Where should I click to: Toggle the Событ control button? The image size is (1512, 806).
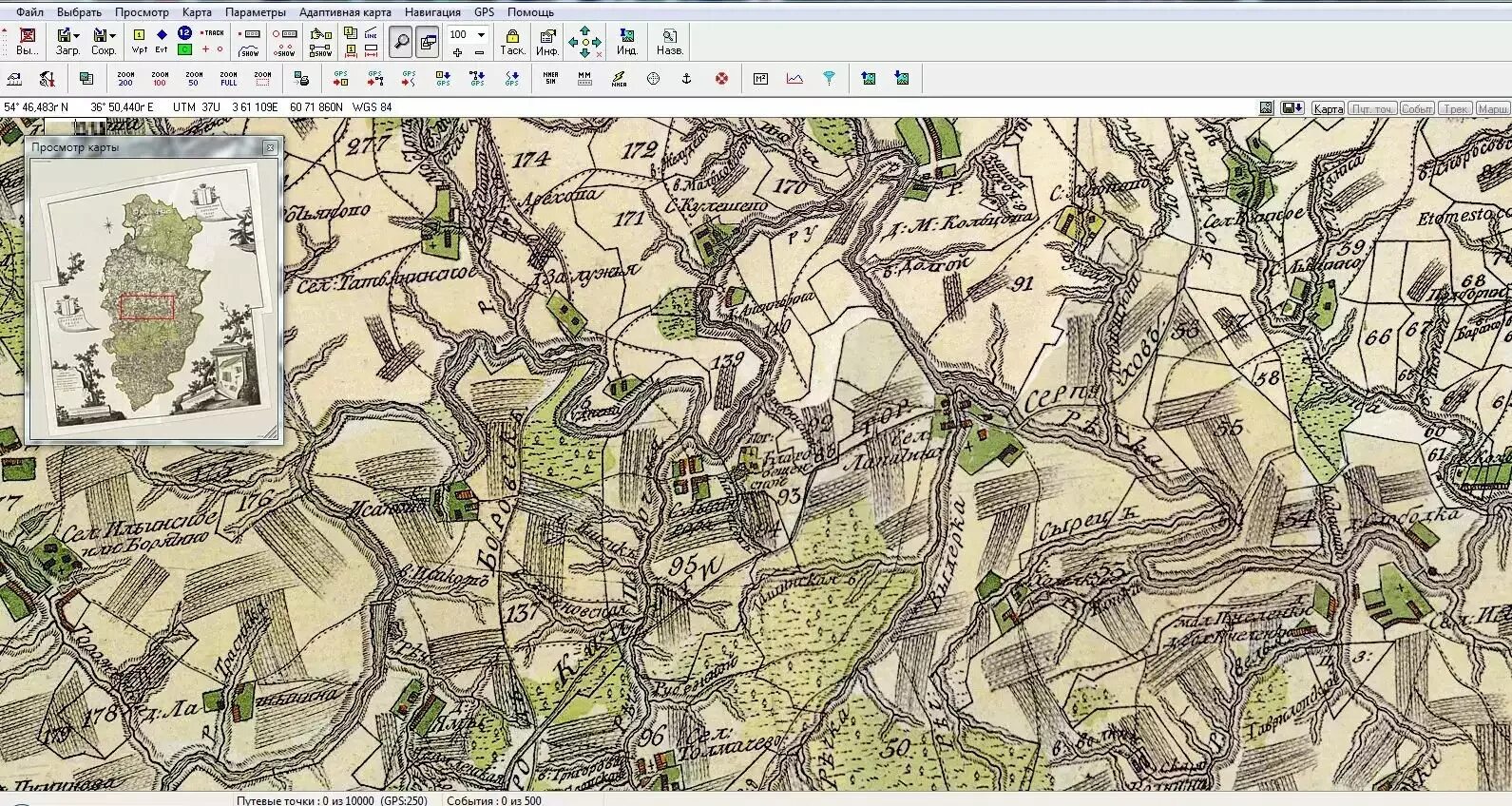(x=1417, y=109)
